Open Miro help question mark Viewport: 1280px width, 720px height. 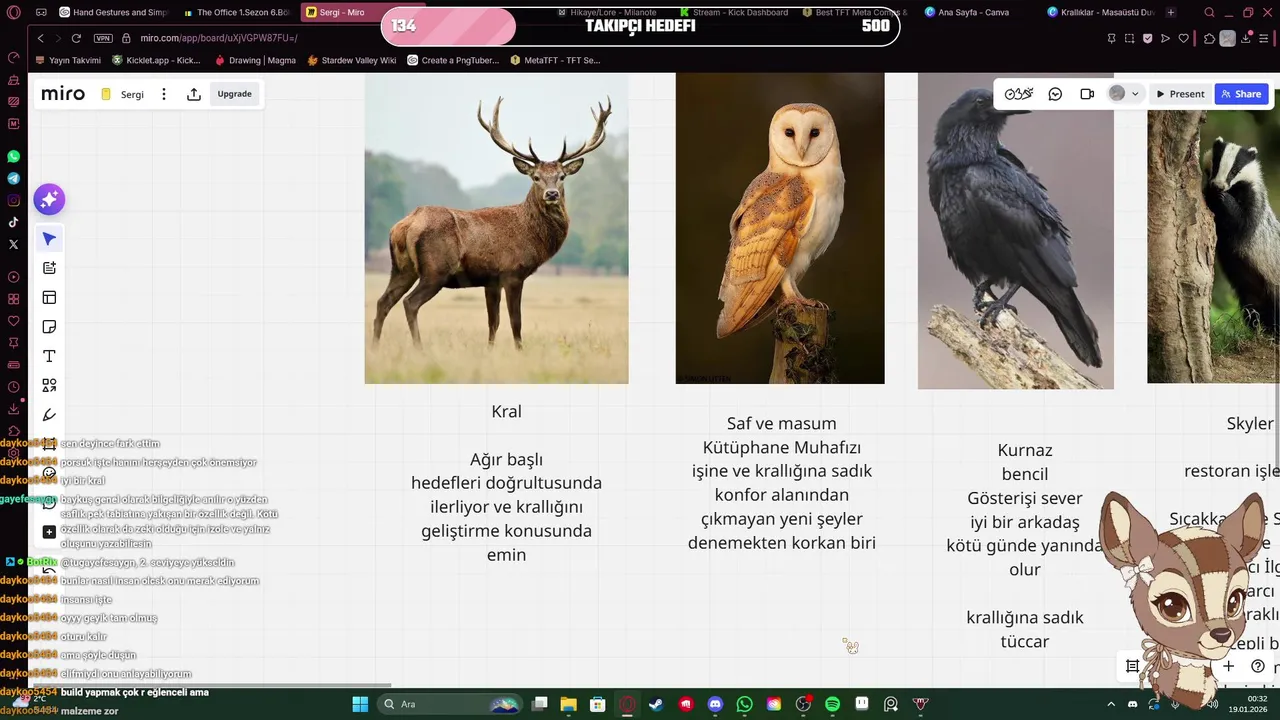click(1258, 666)
